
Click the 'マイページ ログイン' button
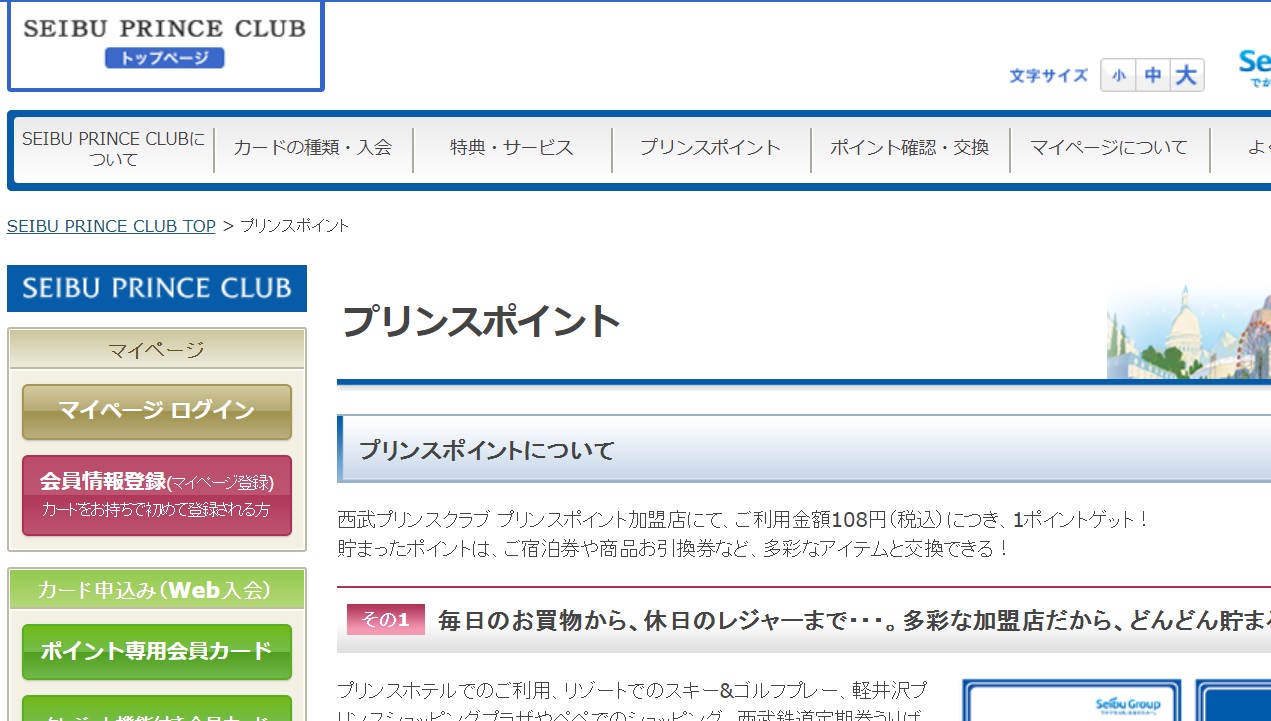[x=157, y=411]
